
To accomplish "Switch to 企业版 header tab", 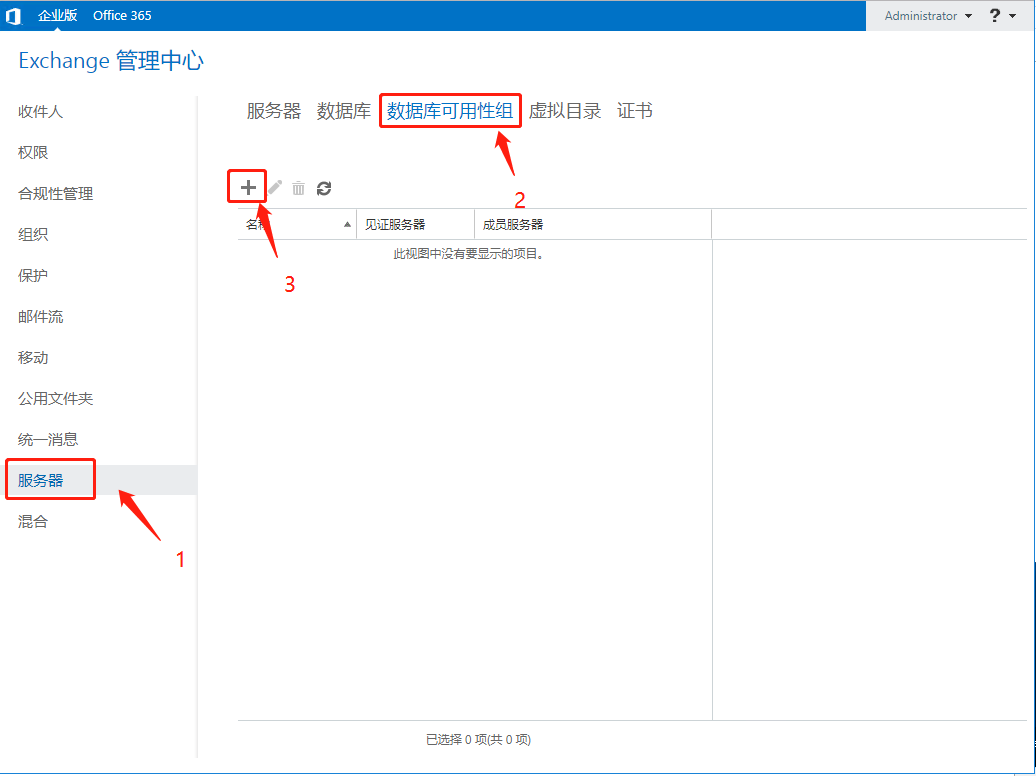I will tap(57, 15).
